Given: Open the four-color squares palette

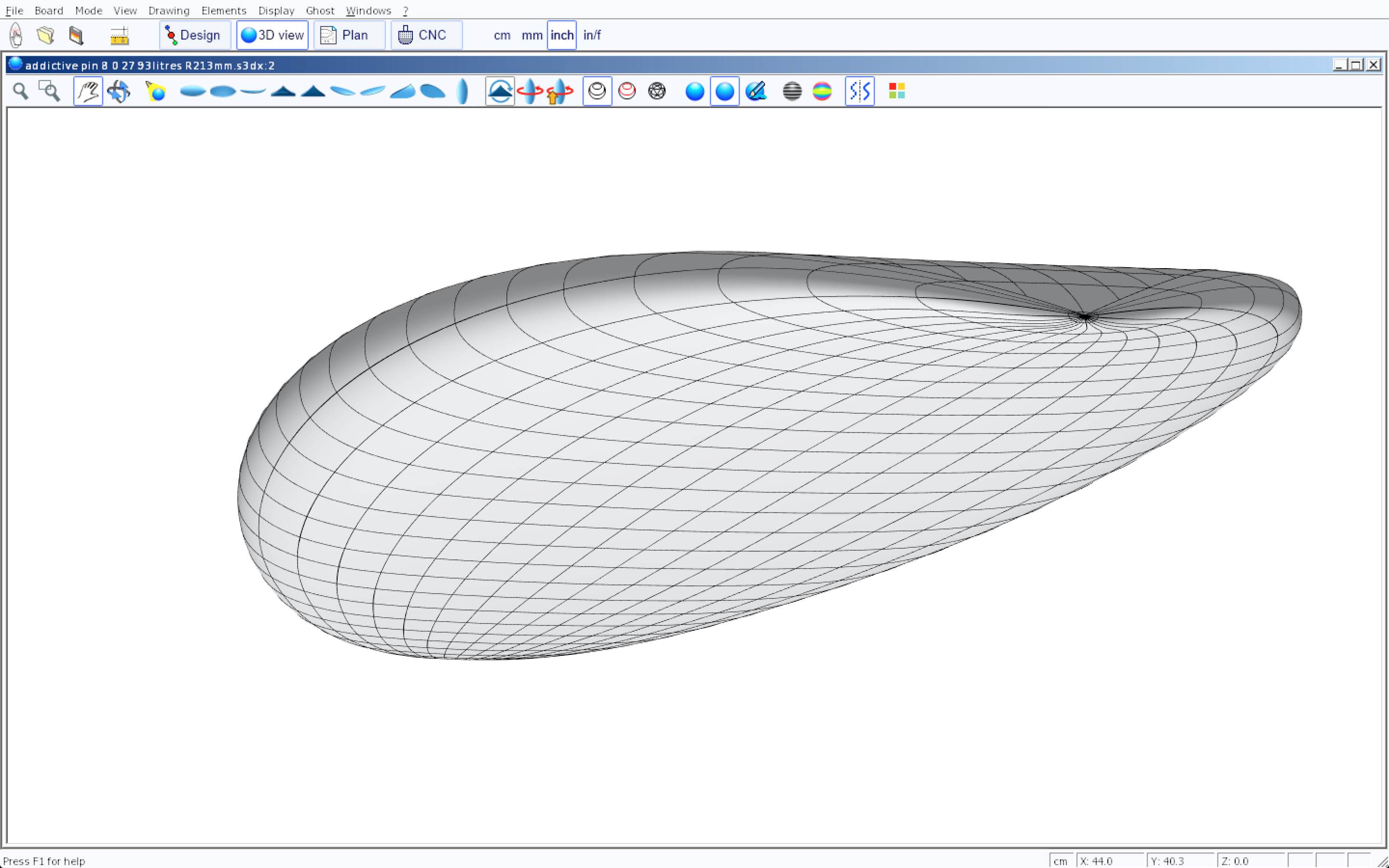Looking at the screenshot, I should coord(897,91).
